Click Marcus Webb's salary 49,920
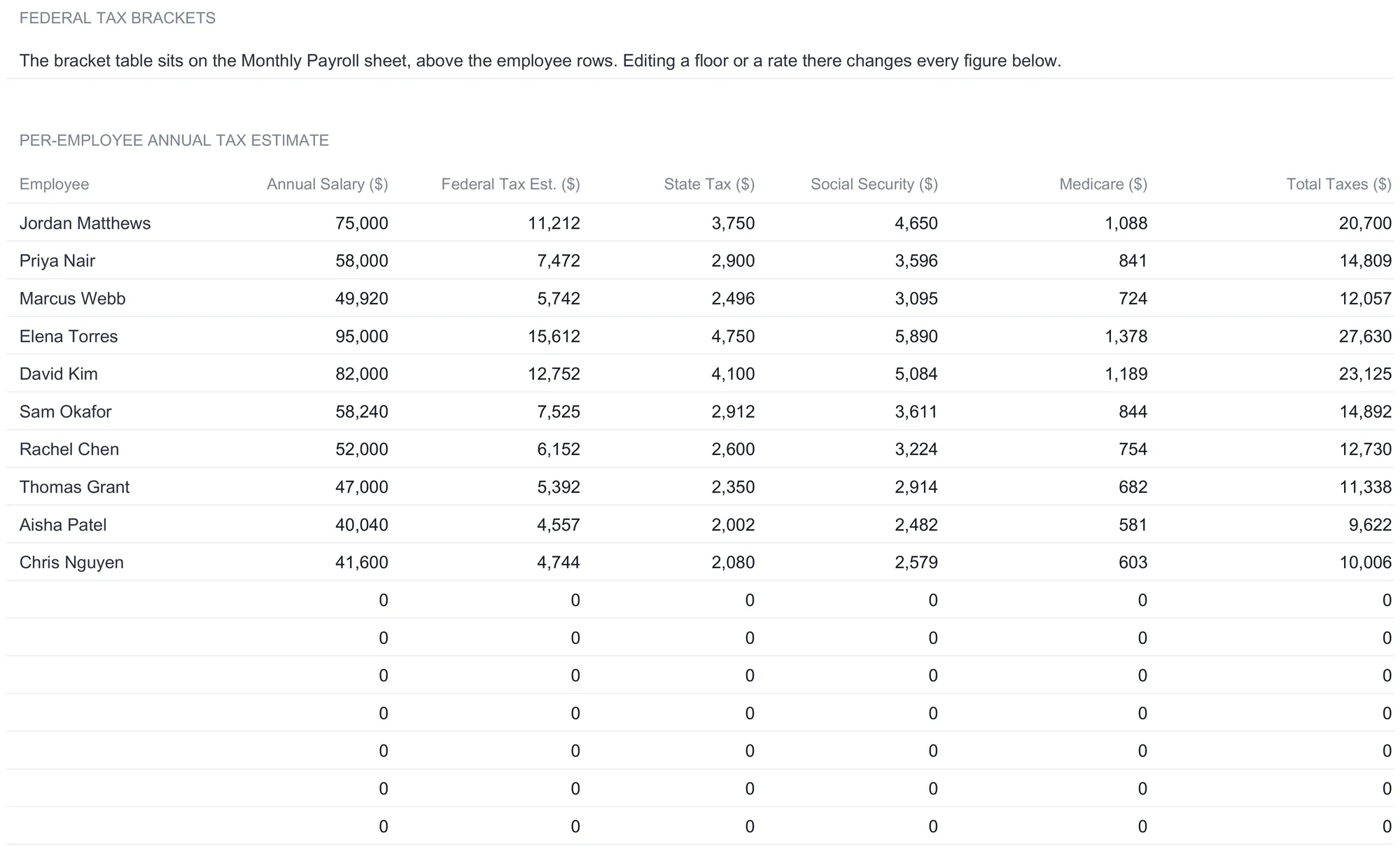 362,299
